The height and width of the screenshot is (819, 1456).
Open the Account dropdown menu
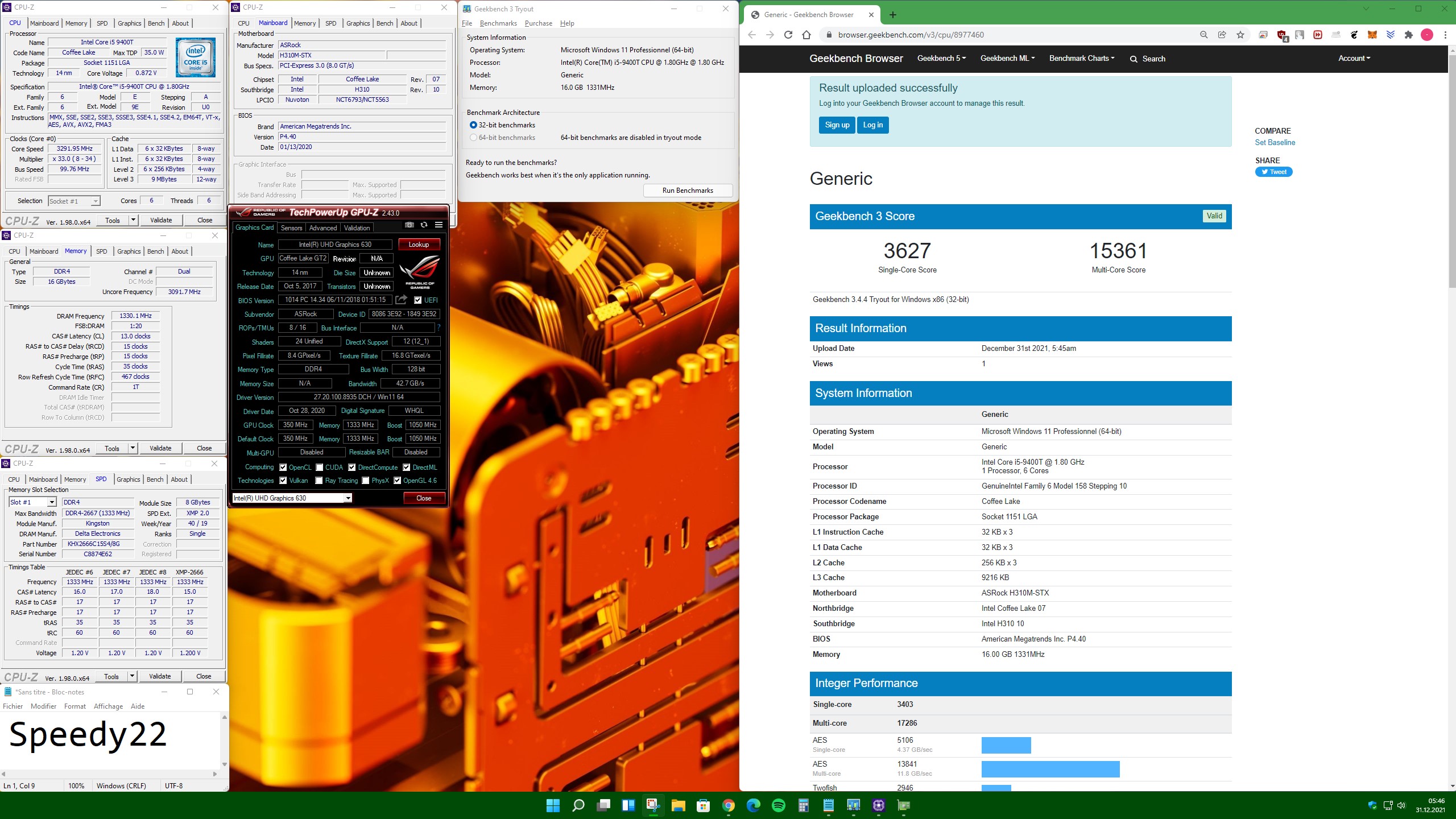tap(1354, 58)
